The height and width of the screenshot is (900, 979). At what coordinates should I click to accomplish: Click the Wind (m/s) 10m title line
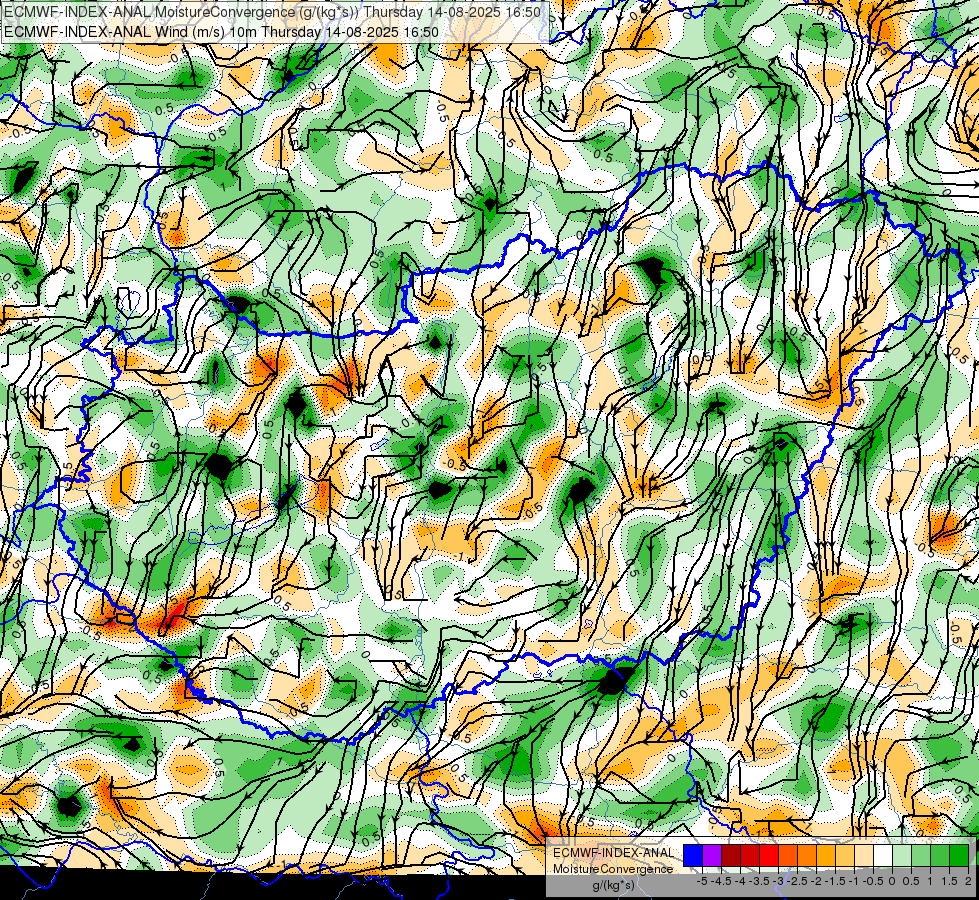[x=221, y=32]
